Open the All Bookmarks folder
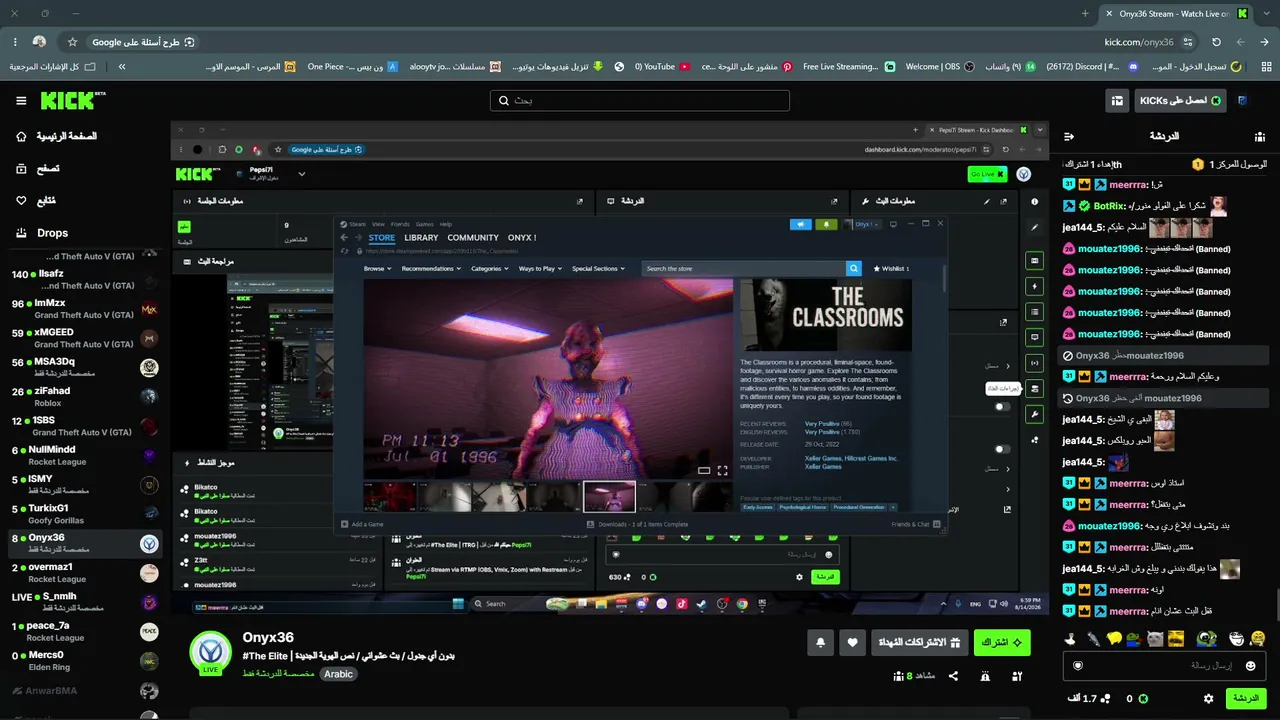This screenshot has height=720, width=1280. coord(54,67)
